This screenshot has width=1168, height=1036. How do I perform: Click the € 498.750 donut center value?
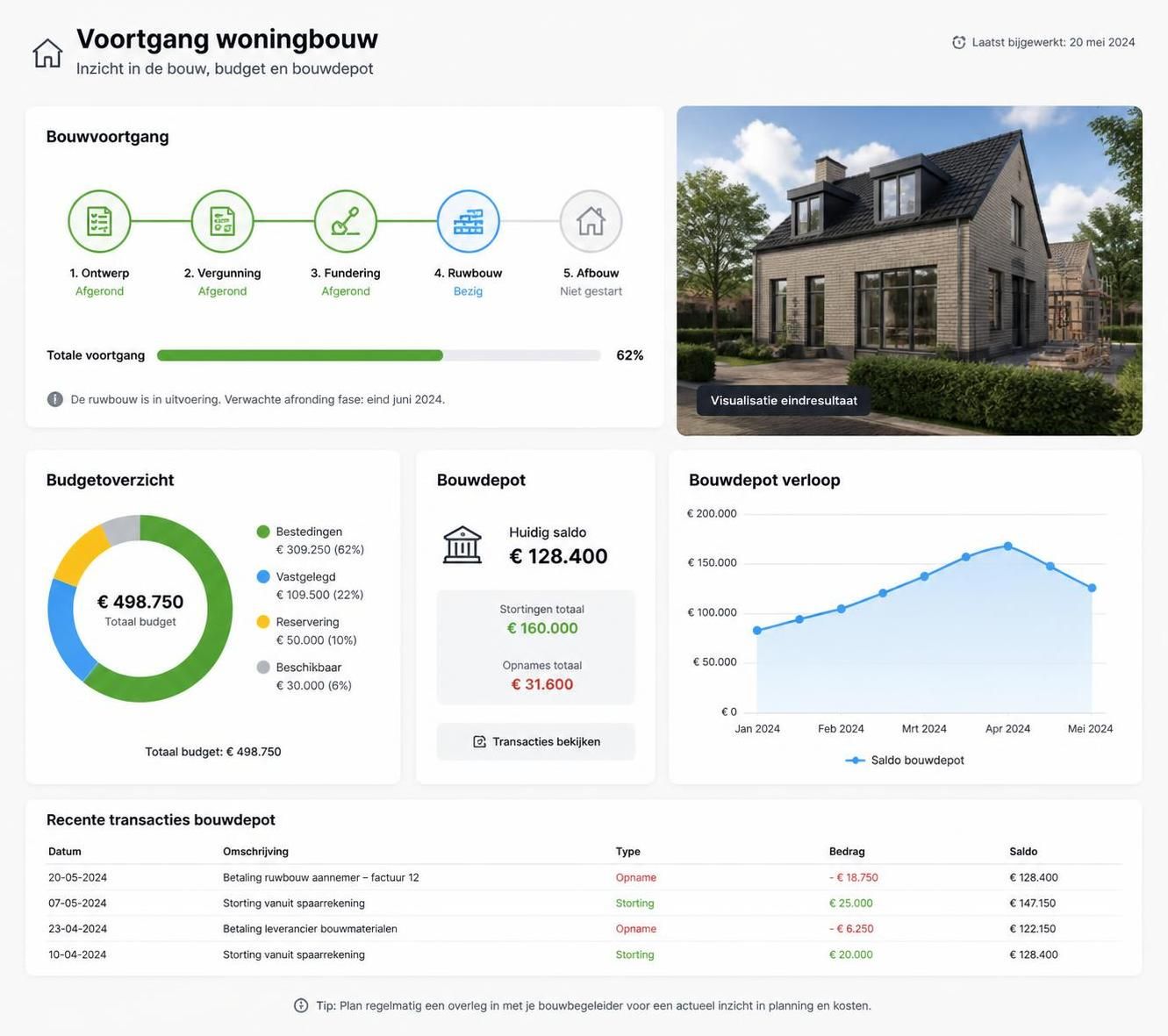140,602
